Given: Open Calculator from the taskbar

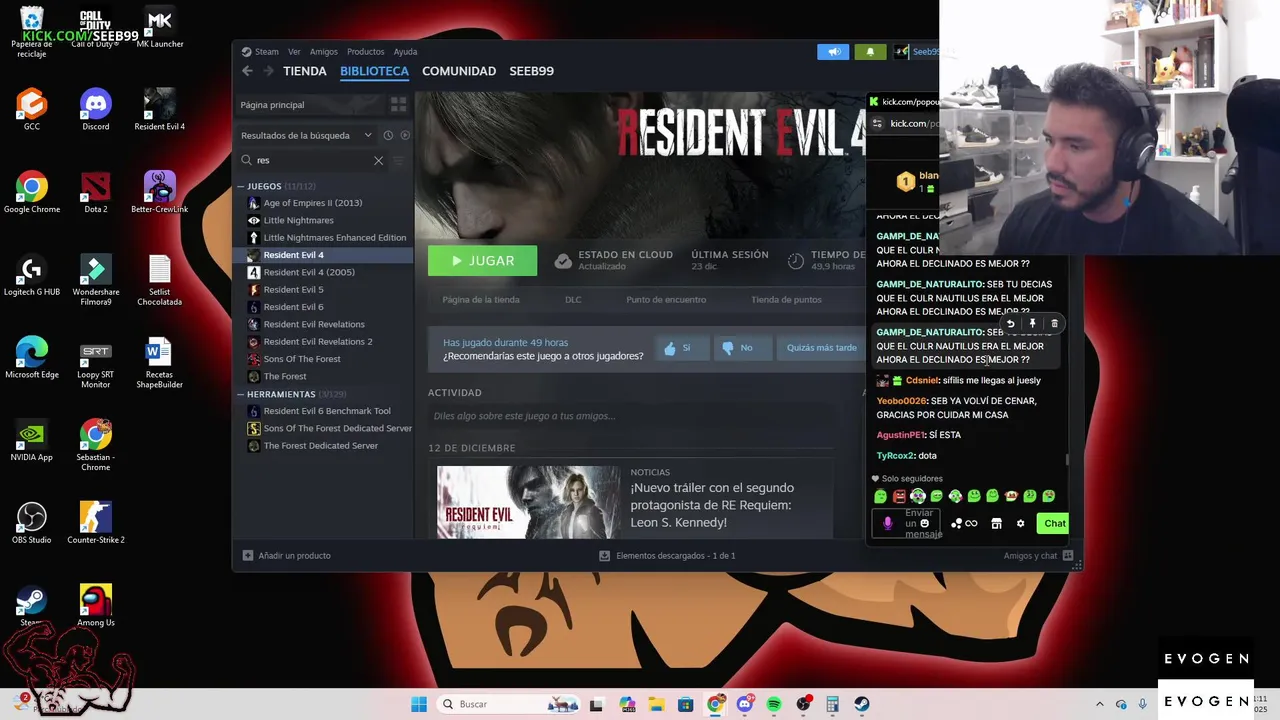Looking at the screenshot, I should point(832,704).
